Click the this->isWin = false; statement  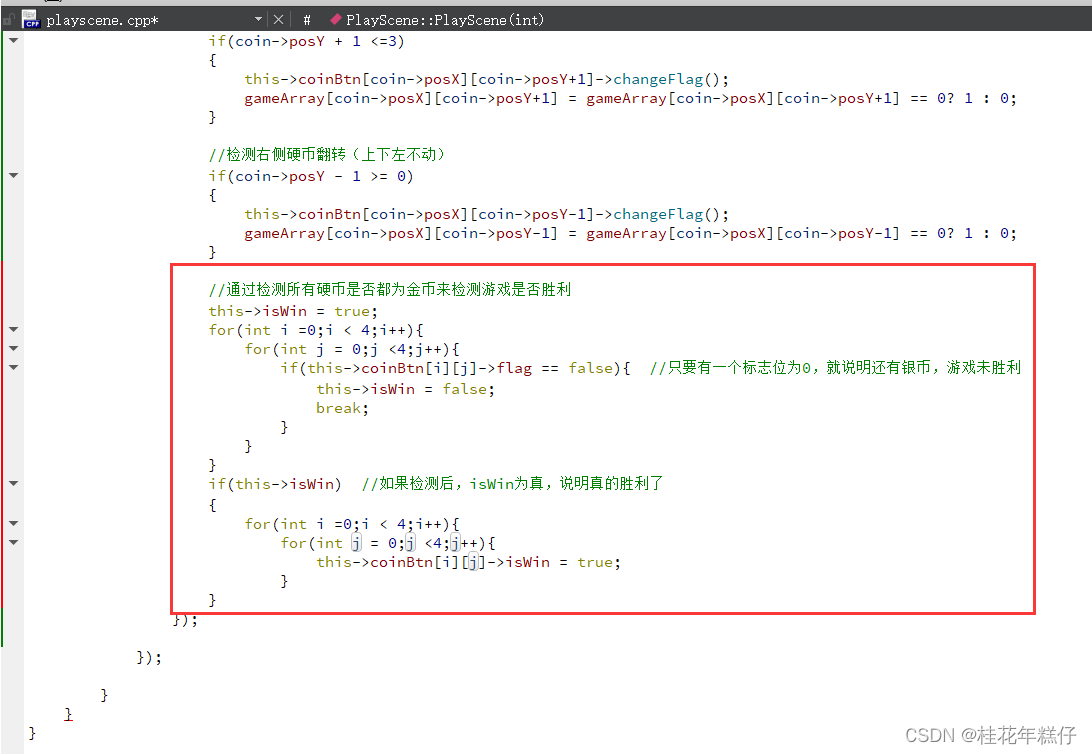coord(405,389)
